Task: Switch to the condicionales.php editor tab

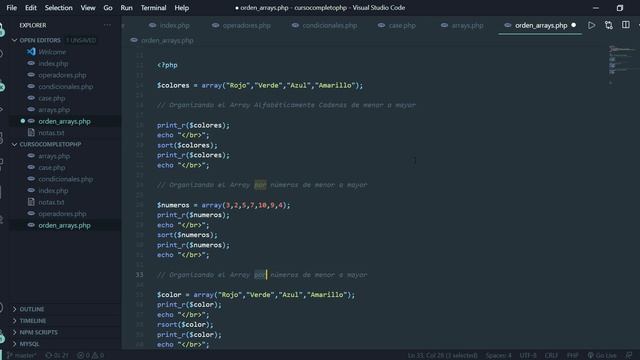Action: tap(325, 25)
